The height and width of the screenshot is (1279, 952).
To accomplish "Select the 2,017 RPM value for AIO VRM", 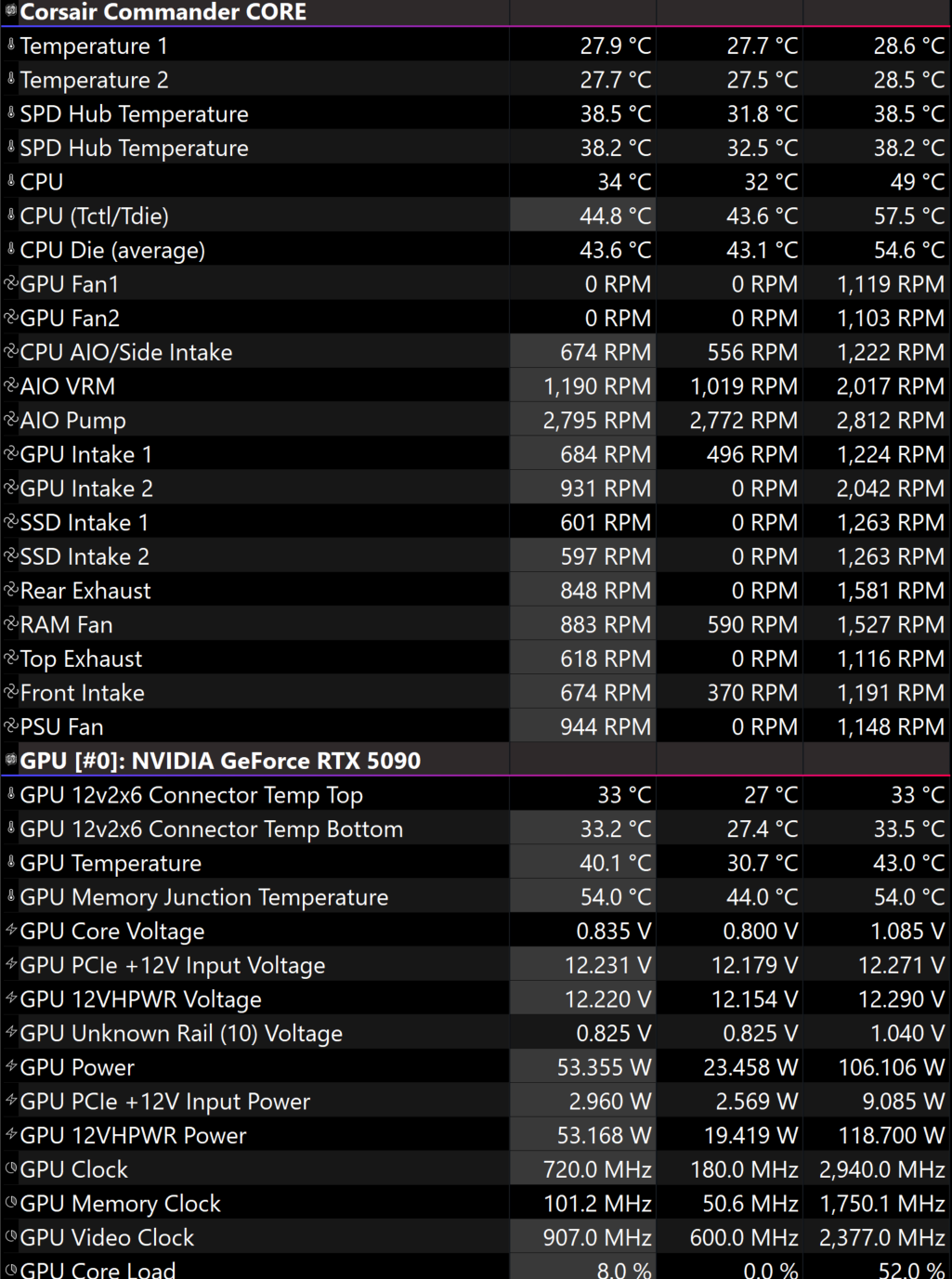I will pyautogui.click(x=891, y=386).
